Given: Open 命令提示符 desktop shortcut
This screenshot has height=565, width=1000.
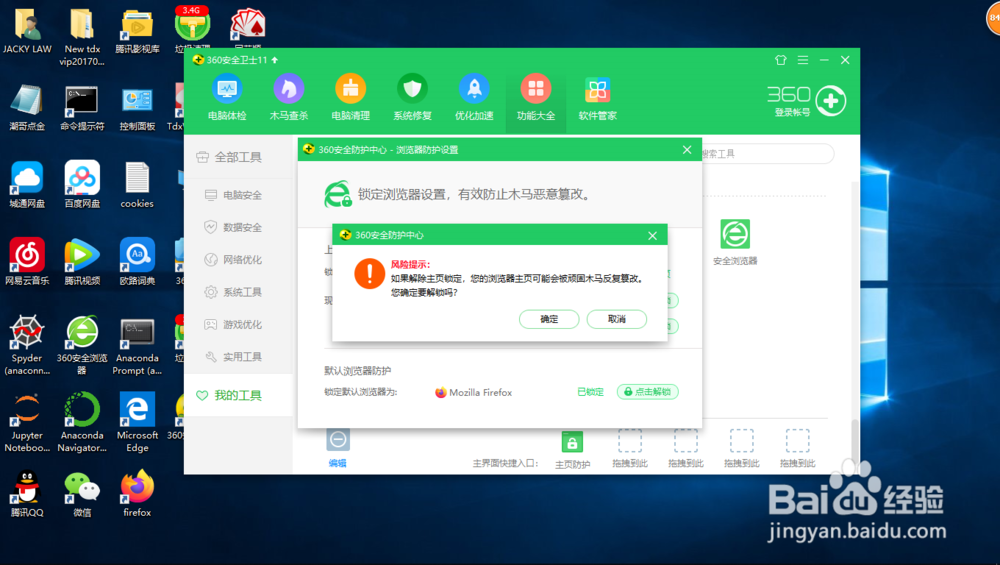Looking at the screenshot, I should [x=82, y=108].
